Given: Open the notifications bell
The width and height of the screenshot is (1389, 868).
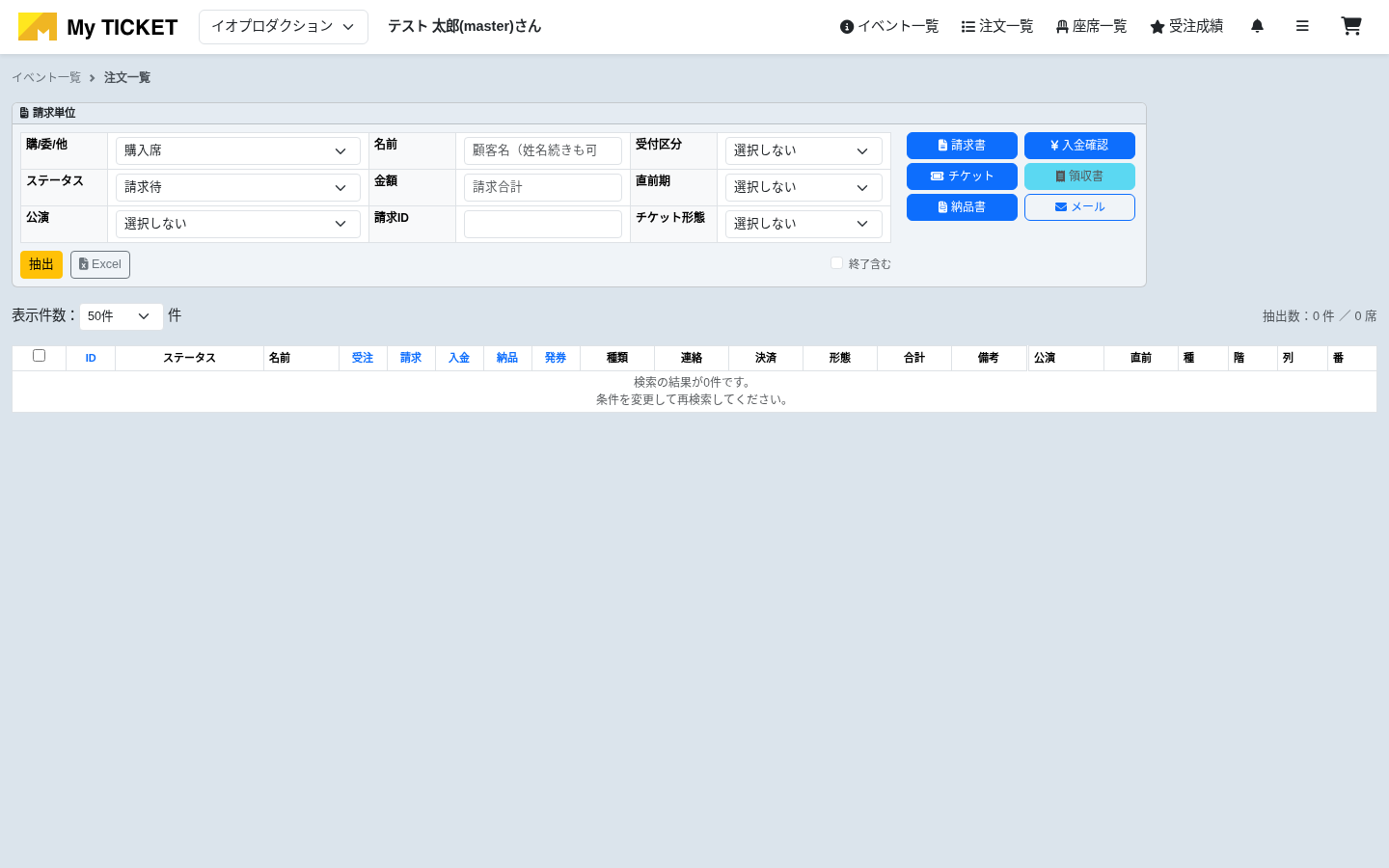Looking at the screenshot, I should click(1257, 26).
